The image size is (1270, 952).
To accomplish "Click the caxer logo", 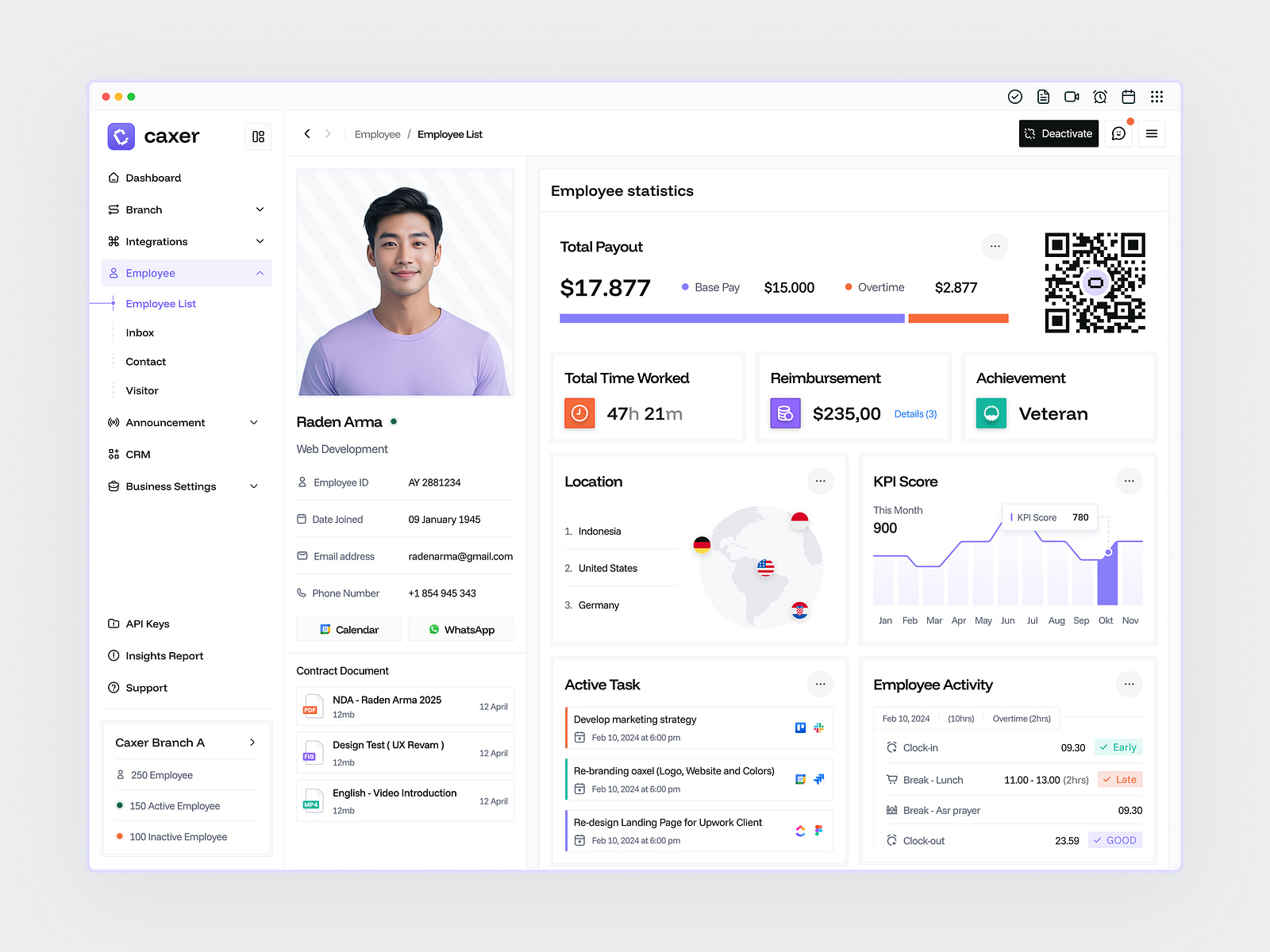I will tap(121, 136).
